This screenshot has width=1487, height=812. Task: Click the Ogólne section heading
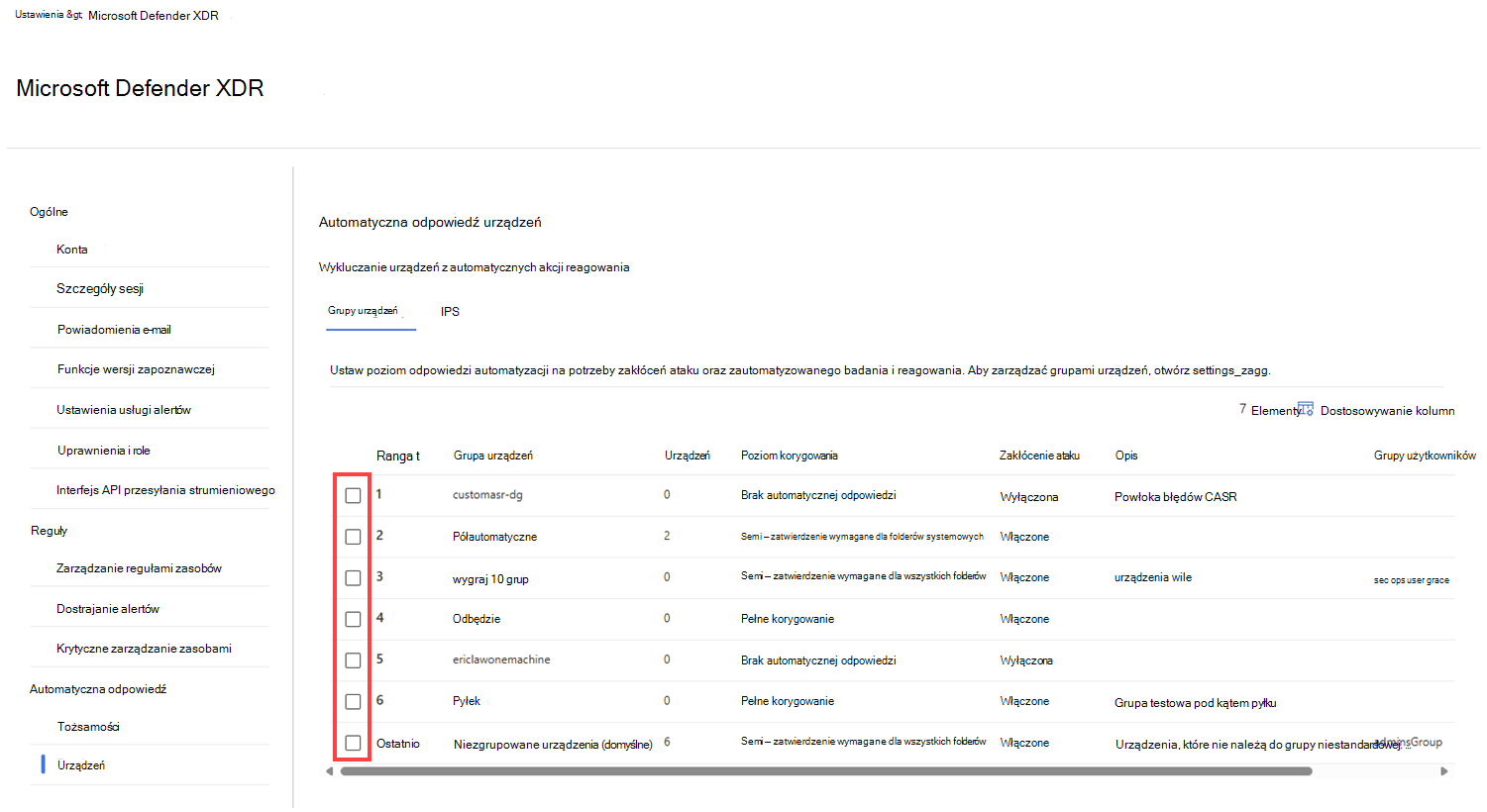pos(49,212)
